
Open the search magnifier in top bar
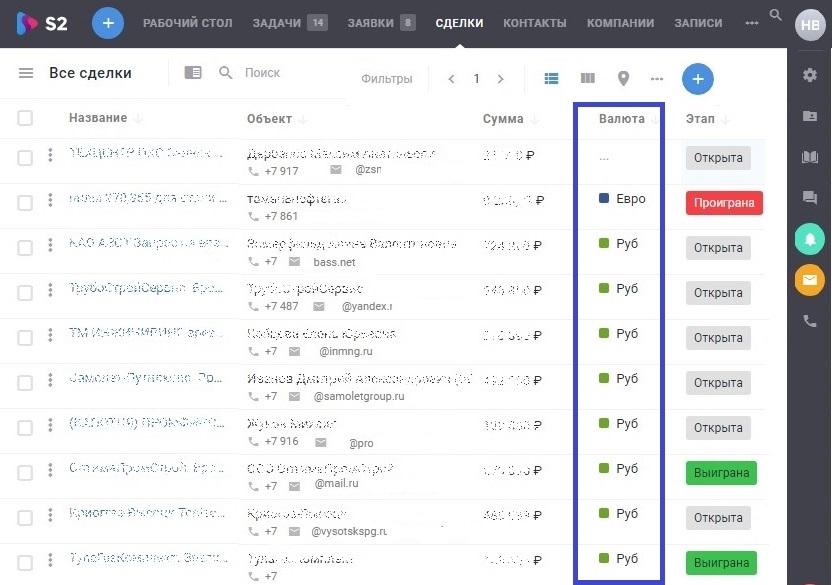tap(776, 15)
